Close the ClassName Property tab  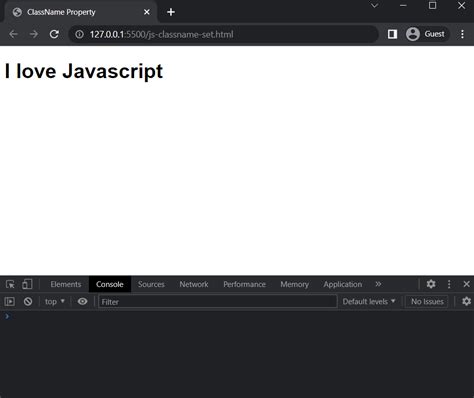click(147, 12)
